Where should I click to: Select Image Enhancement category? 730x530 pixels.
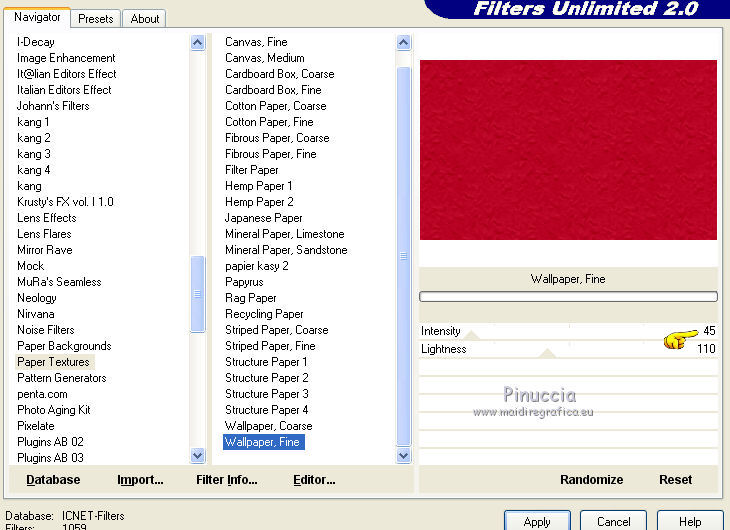[x=66, y=58]
